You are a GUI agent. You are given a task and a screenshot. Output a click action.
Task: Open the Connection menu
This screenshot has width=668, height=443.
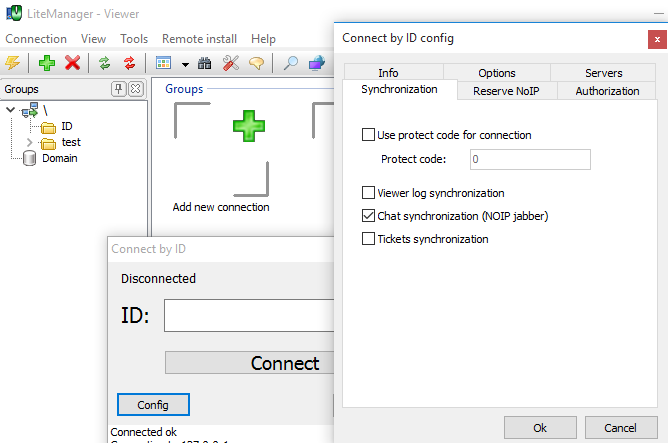36,39
